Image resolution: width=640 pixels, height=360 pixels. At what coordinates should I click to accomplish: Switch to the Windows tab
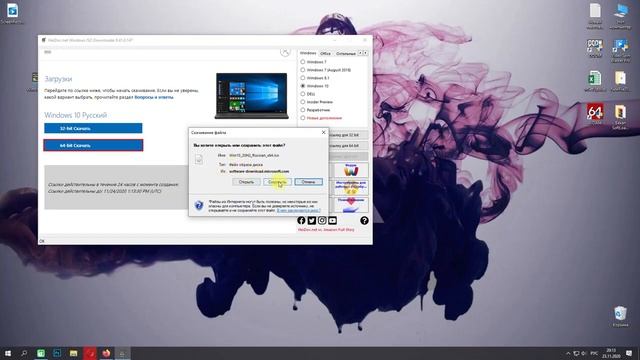tap(308, 53)
